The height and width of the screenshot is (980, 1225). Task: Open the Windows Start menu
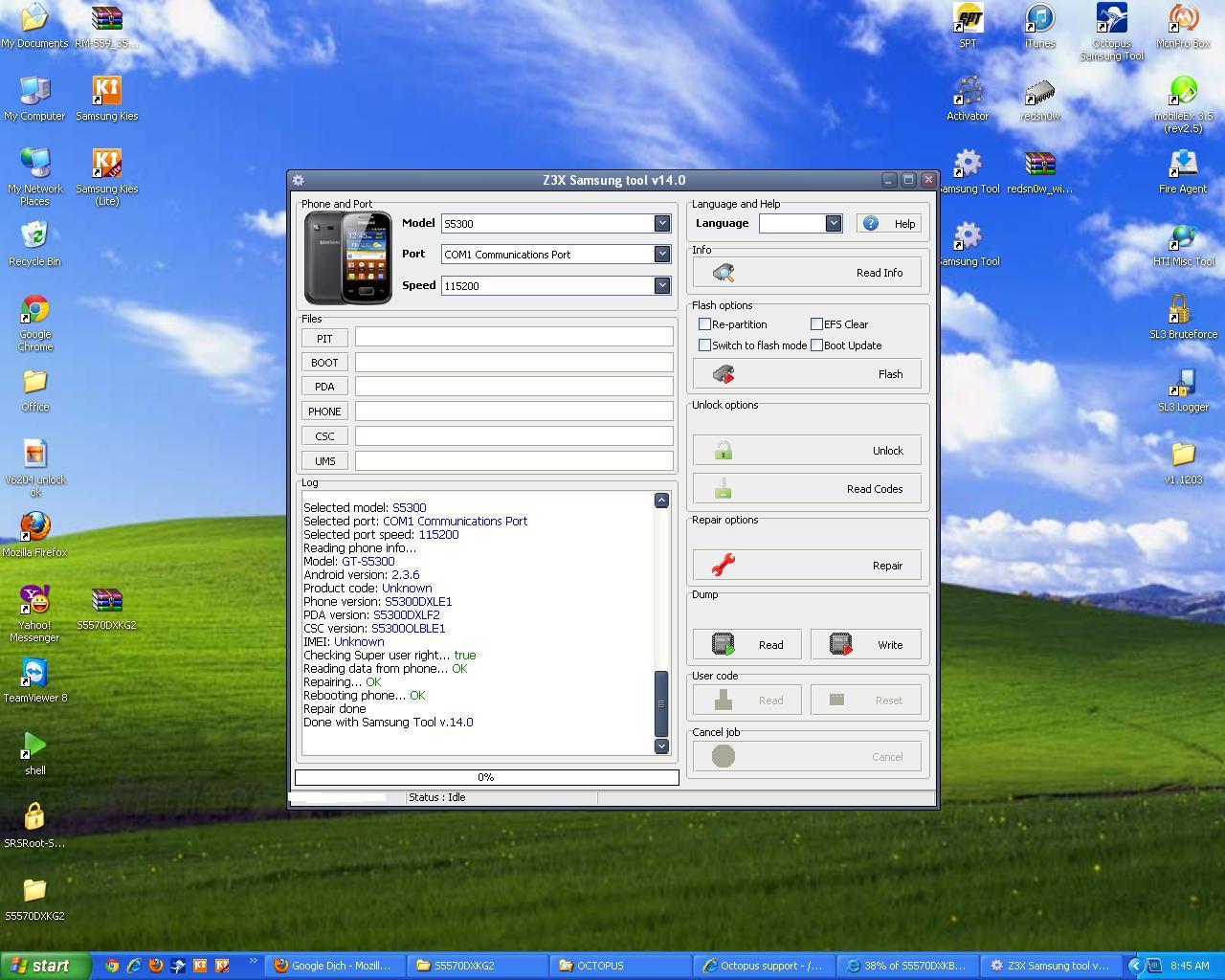click(x=46, y=966)
